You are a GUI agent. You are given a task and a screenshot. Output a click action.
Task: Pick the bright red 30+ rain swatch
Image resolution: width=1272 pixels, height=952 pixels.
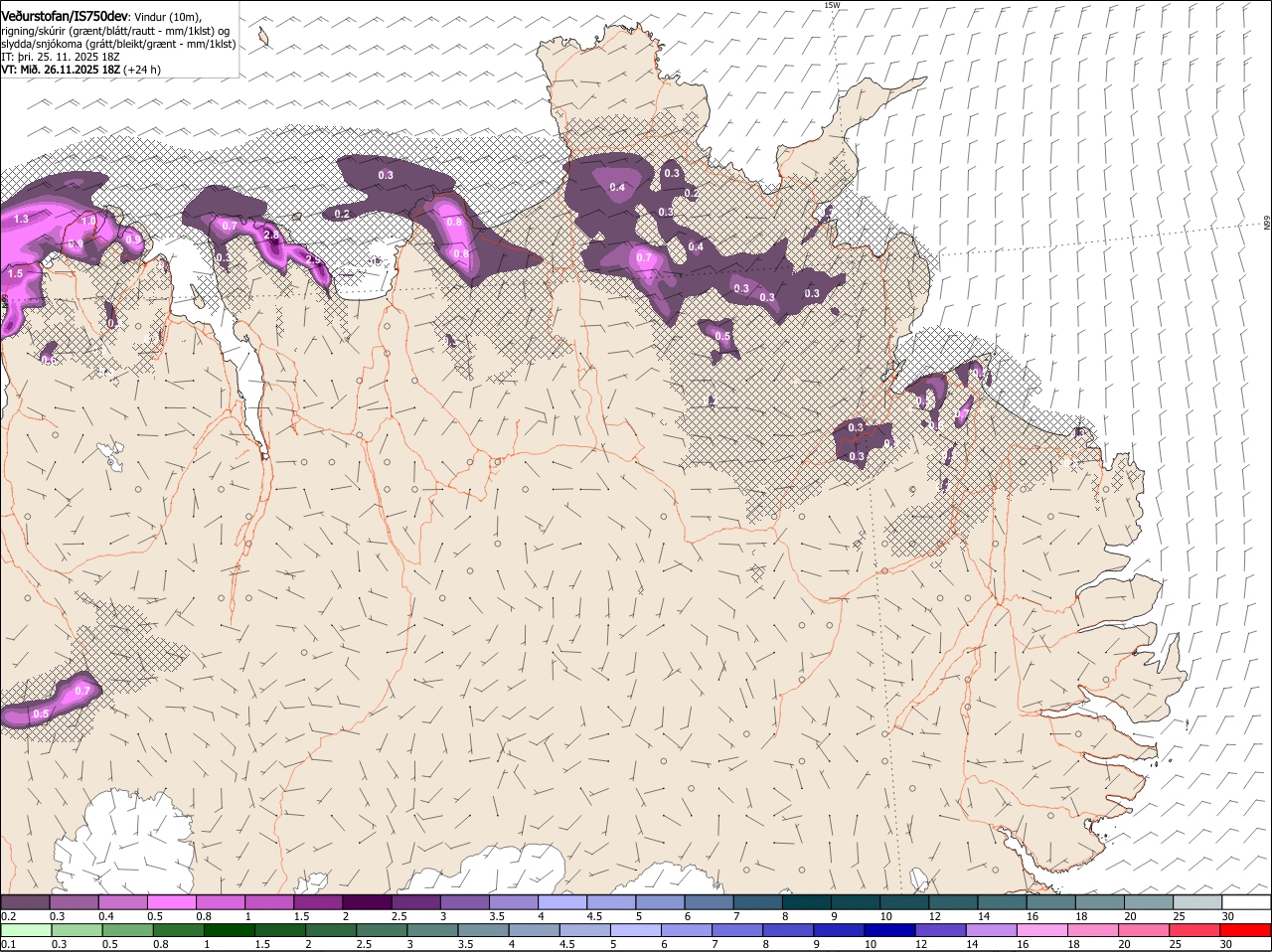[x=1245, y=930]
